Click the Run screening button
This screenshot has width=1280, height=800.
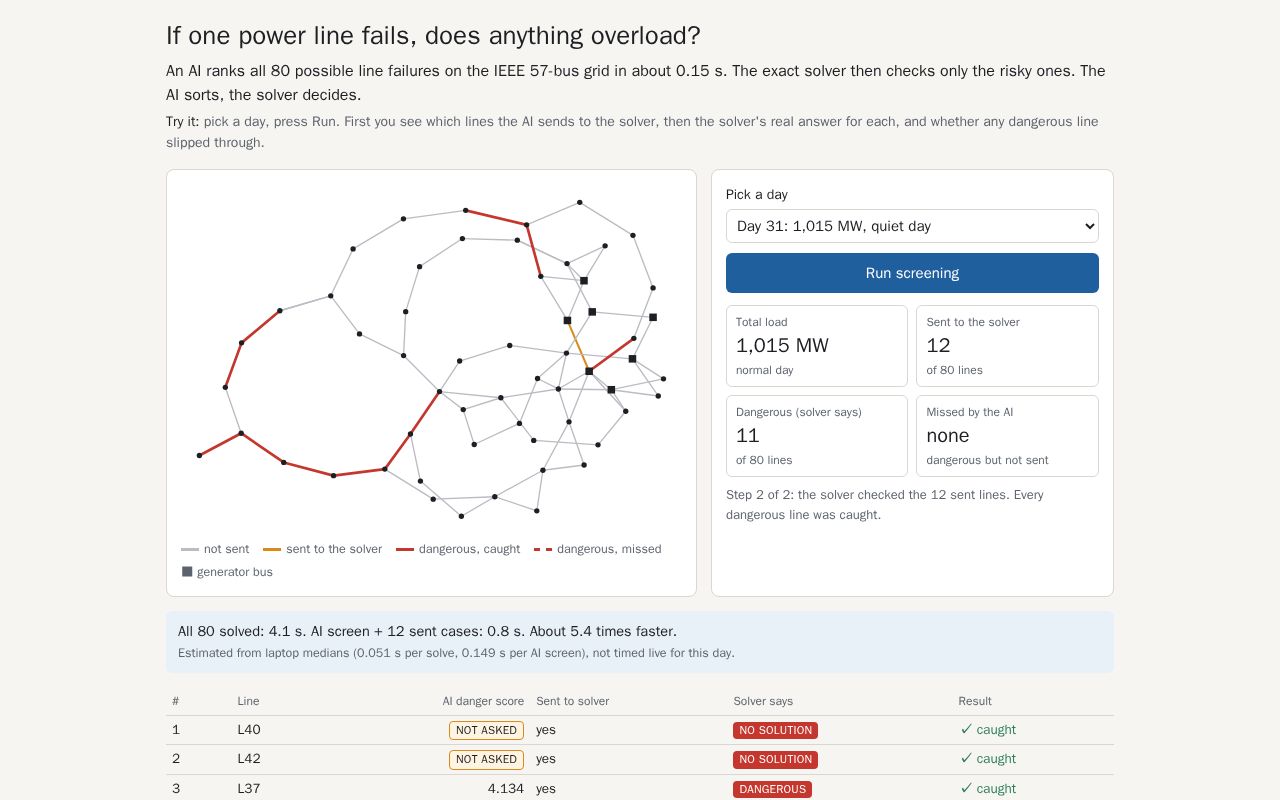coord(912,273)
